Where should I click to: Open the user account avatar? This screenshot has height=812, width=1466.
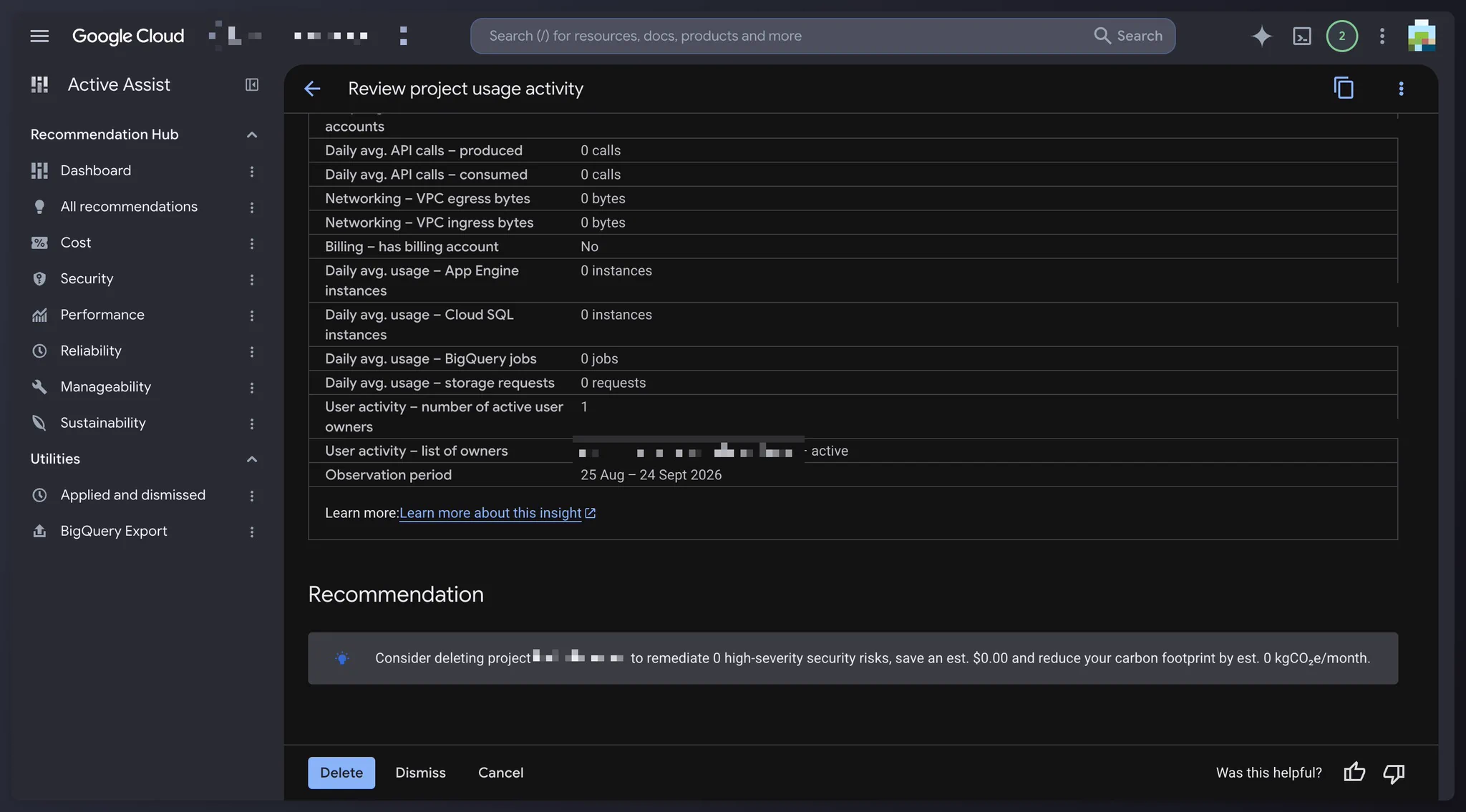[x=1421, y=36]
